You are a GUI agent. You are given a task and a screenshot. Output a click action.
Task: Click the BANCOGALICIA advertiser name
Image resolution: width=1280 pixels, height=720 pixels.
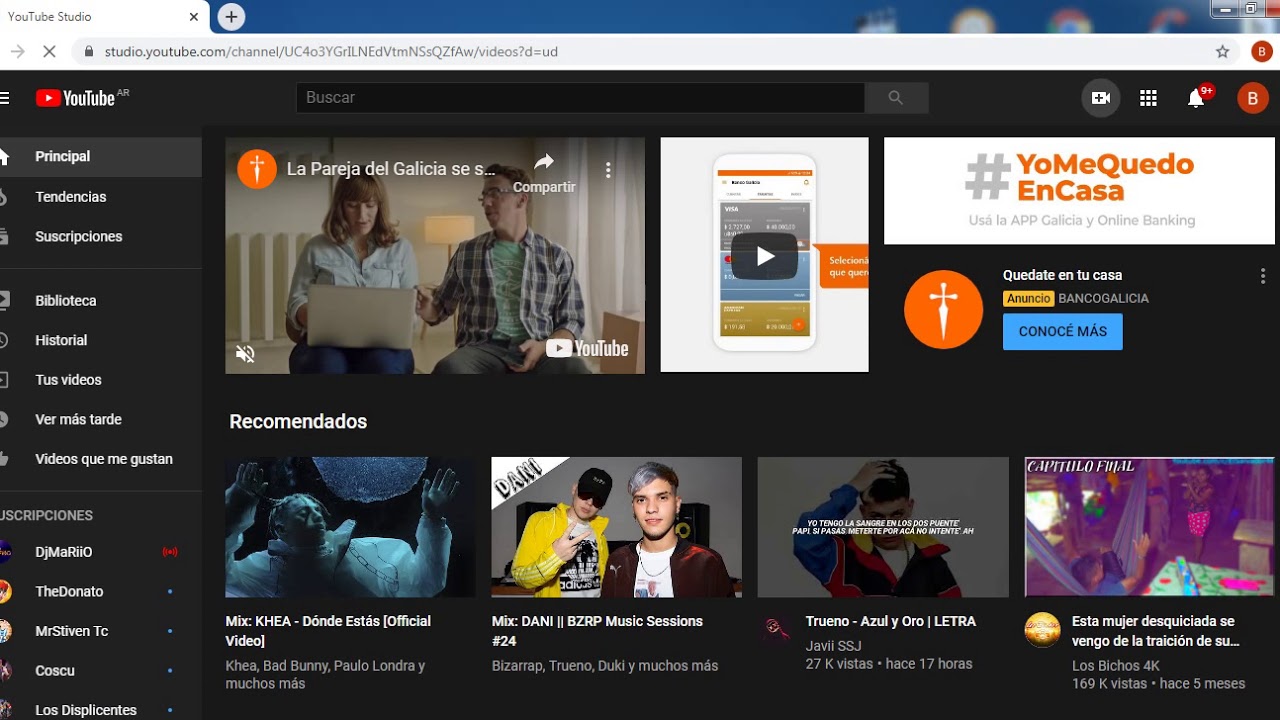(1103, 299)
